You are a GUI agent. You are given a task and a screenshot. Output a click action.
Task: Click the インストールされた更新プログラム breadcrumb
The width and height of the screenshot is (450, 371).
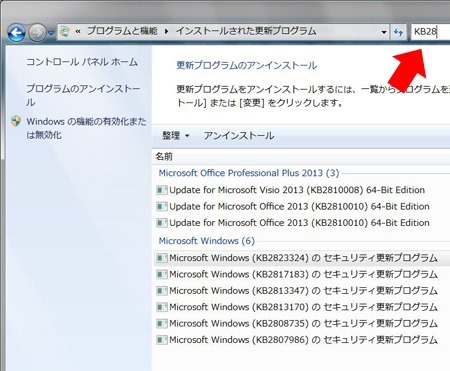[x=246, y=32]
